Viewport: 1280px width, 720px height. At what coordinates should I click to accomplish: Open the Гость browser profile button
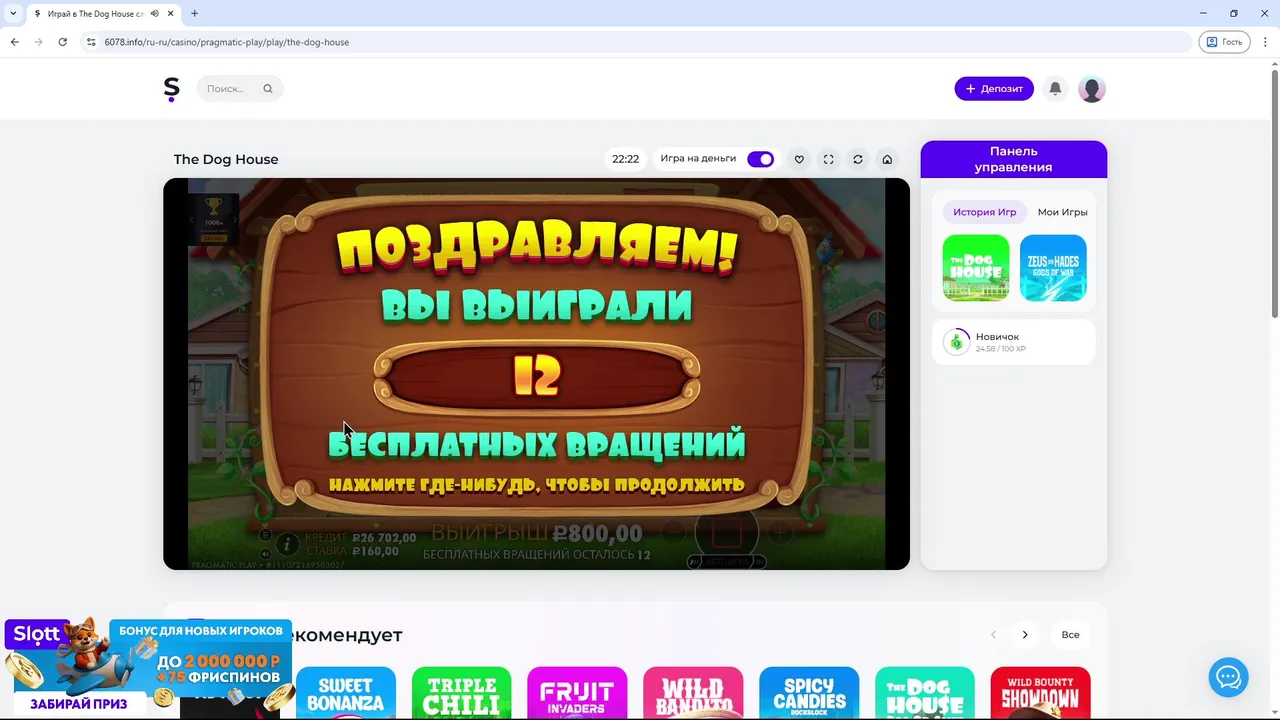(x=1224, y=42)
